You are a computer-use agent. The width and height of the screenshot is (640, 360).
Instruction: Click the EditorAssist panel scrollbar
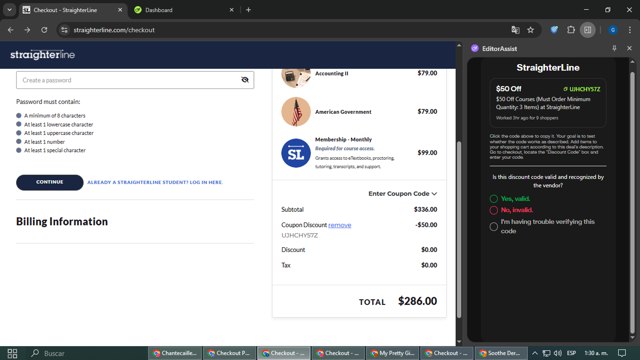[632, 202]
